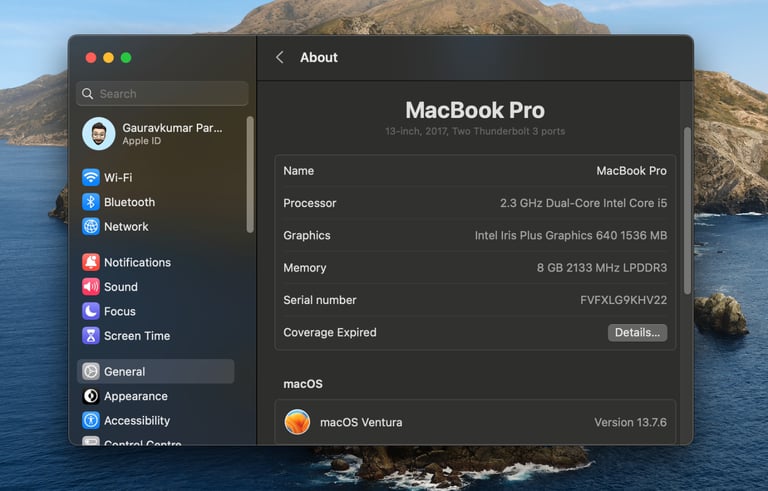This screenshot has height=491, width=768.
Task: Close the System Settings window (red button)
Action: pos(91,58)
